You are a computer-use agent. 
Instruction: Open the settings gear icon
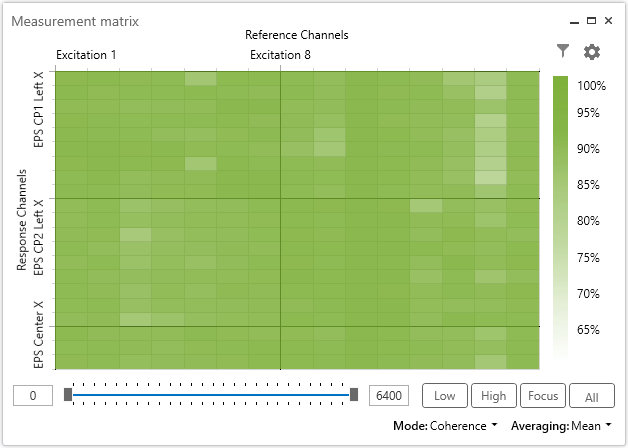(592, 52)
